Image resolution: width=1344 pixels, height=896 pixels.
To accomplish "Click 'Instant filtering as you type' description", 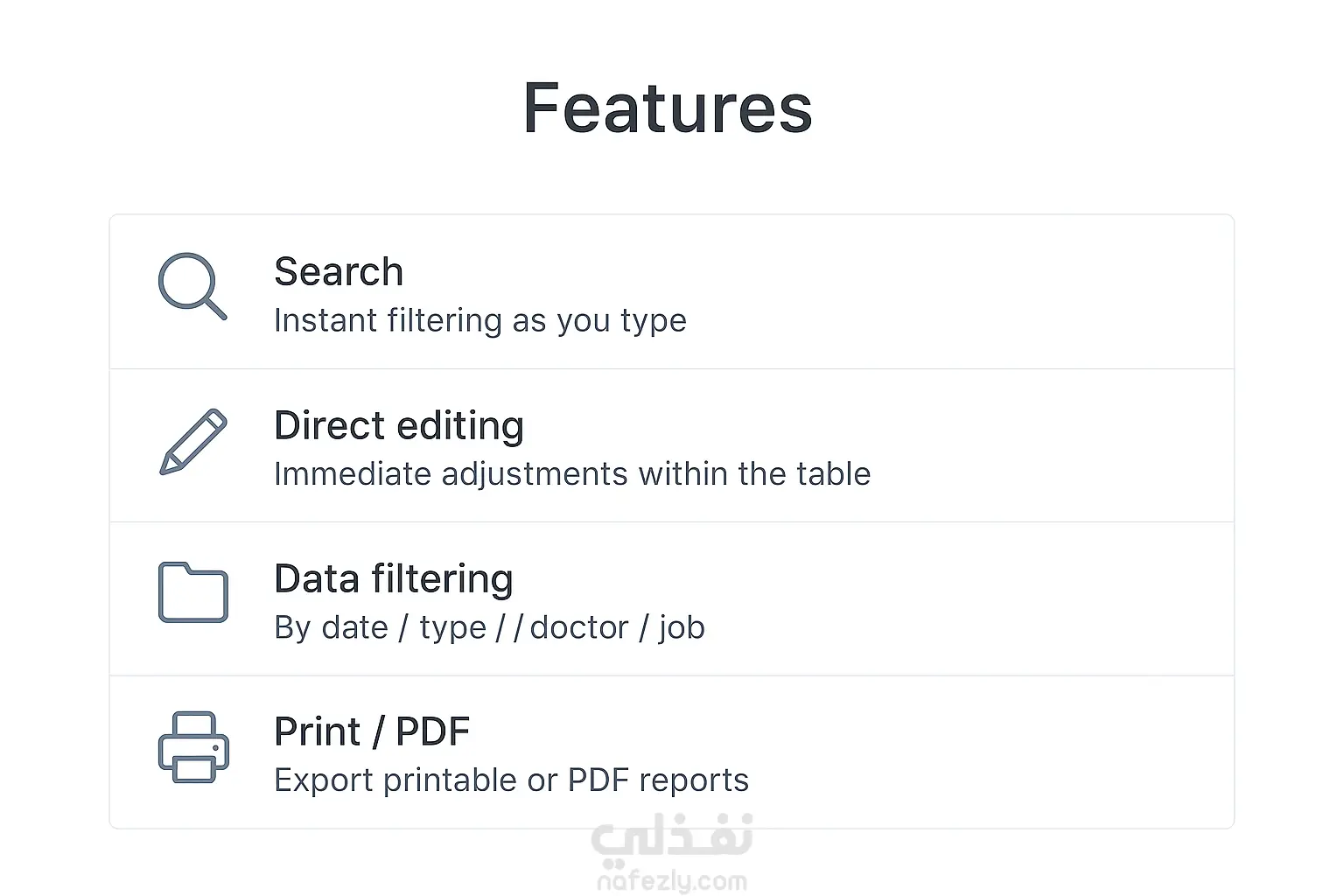I will pos(480,321).
